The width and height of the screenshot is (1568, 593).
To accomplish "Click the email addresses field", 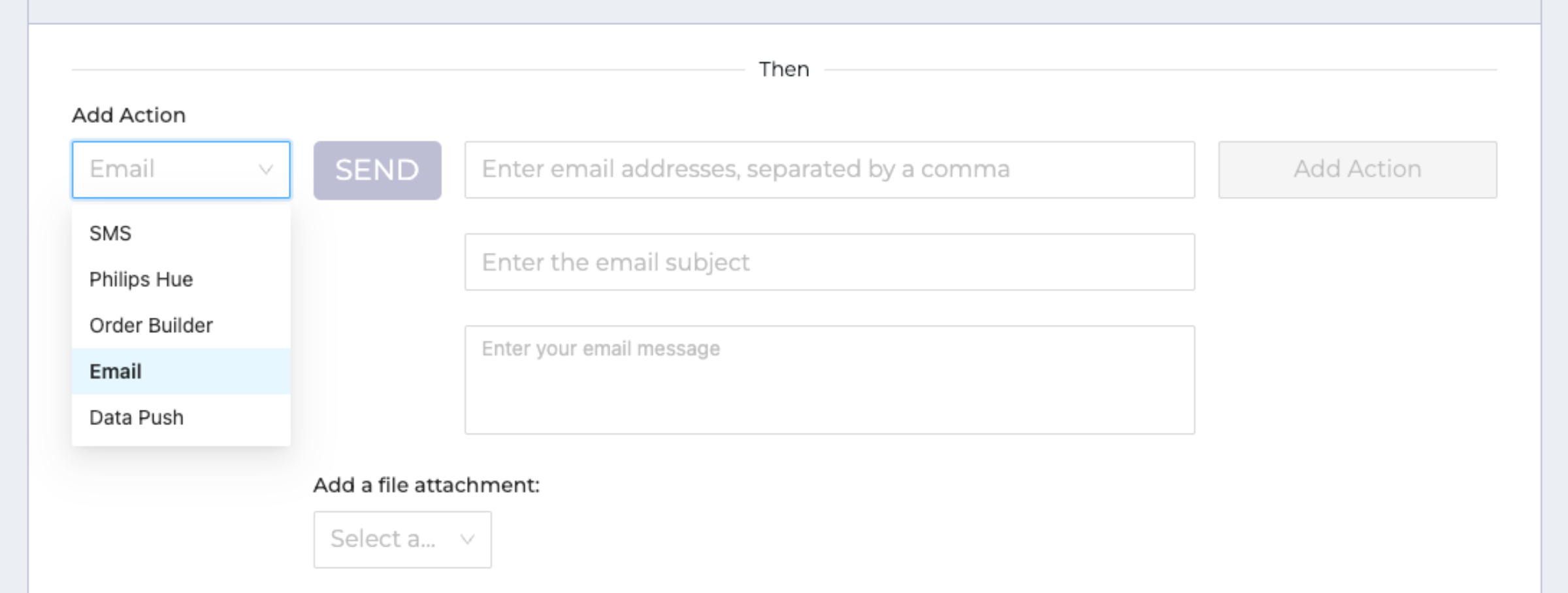I will 830,169.
